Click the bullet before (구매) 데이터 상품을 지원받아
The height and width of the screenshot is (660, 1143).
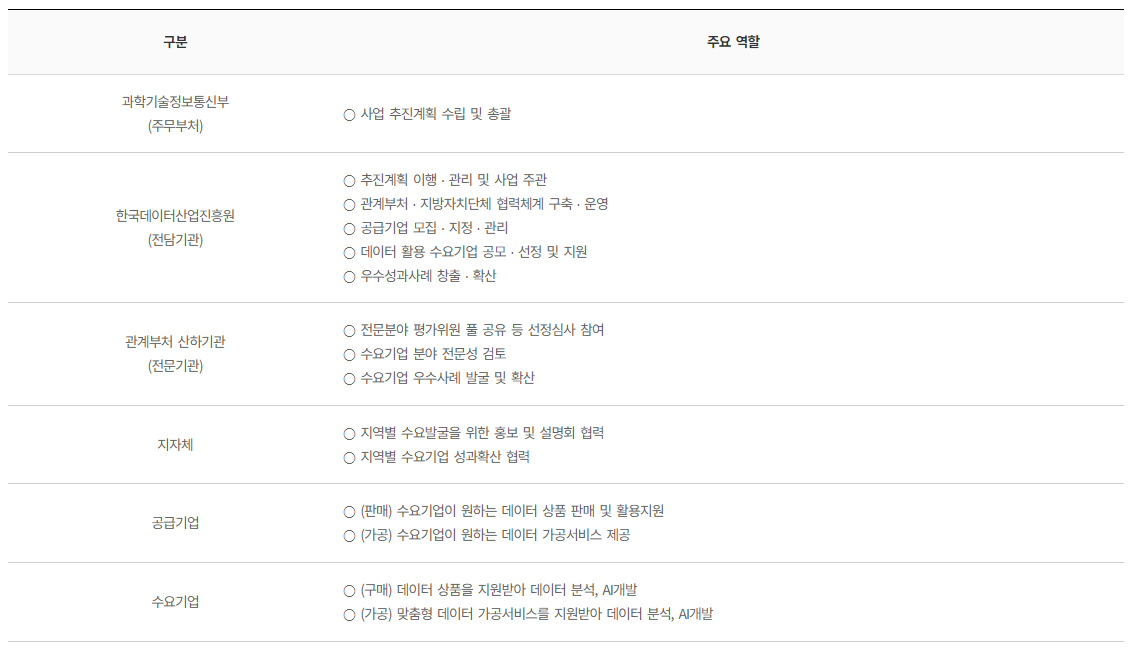(x=349, y=590)
